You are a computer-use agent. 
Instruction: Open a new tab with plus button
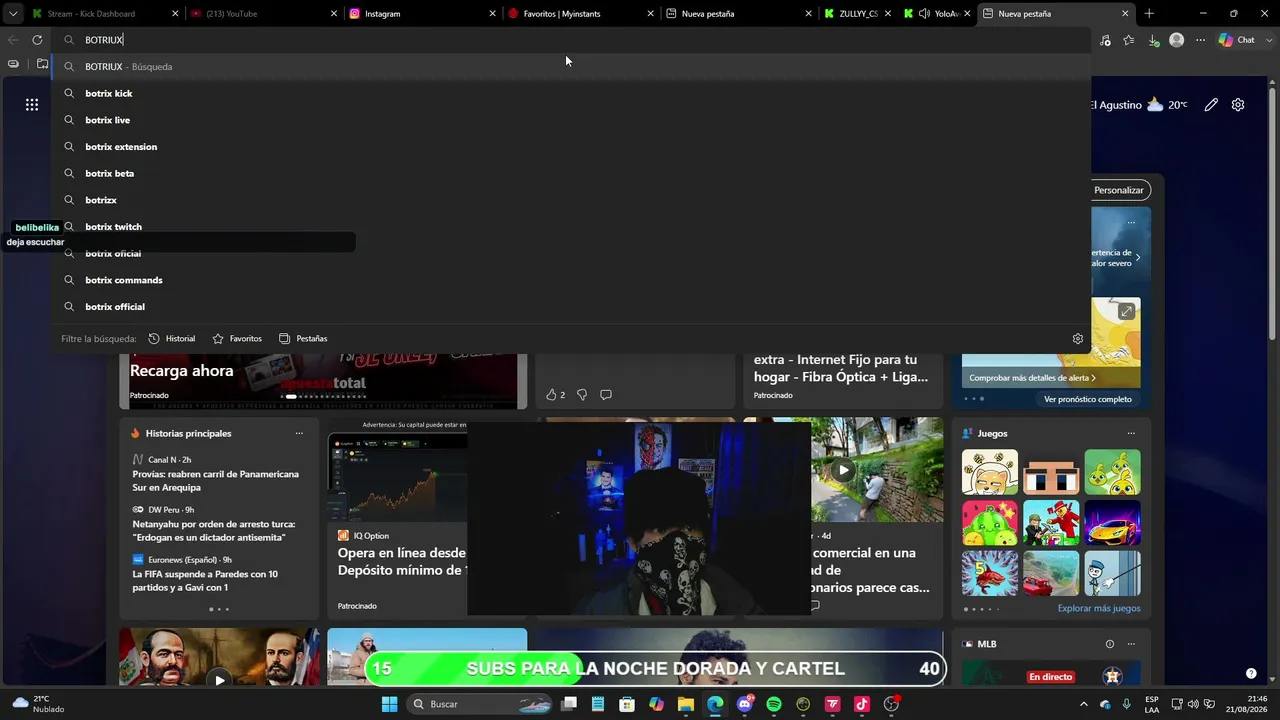tap(1149, 14)
